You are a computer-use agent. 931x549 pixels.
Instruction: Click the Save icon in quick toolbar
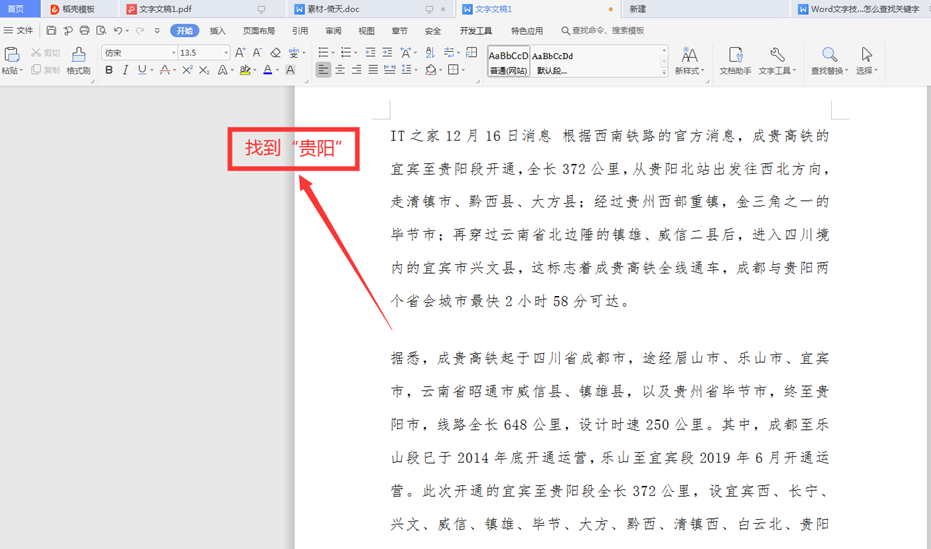click(51, 30)
